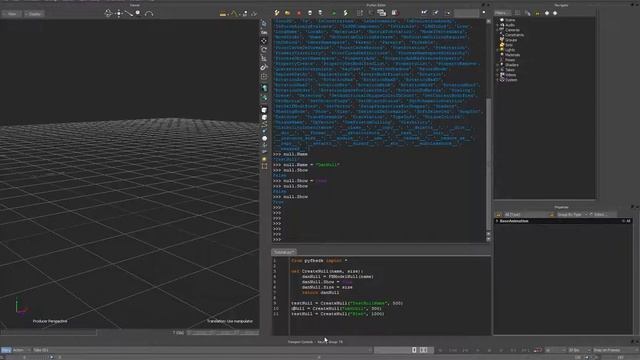Select Takes in the Navigator tree
The height and width of the screenshot is (360, 640).
tap(510, 70)
